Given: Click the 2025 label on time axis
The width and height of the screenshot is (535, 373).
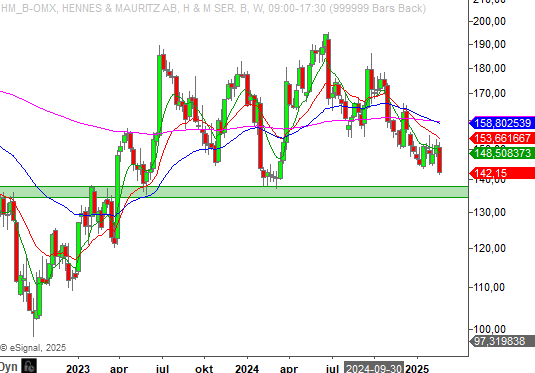Looking at the screenshot, I should point(417,369).
